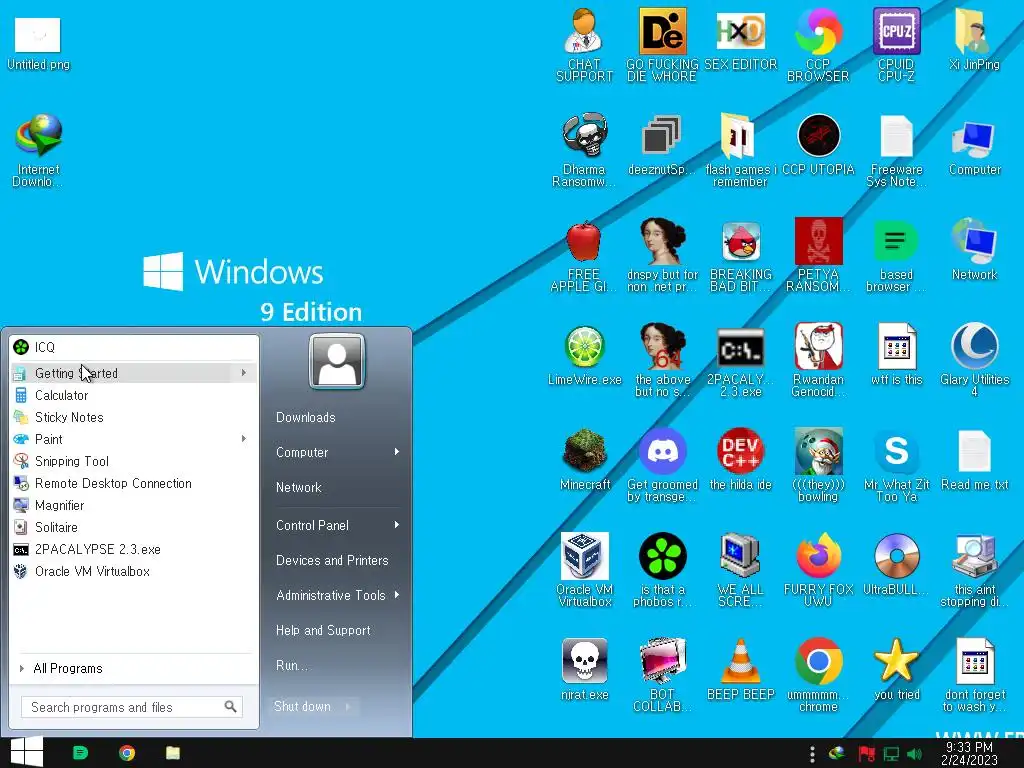Expand the Administrative Tools submenu arrow
This screenshot has height=768, width=1024.
pos(396,595)
